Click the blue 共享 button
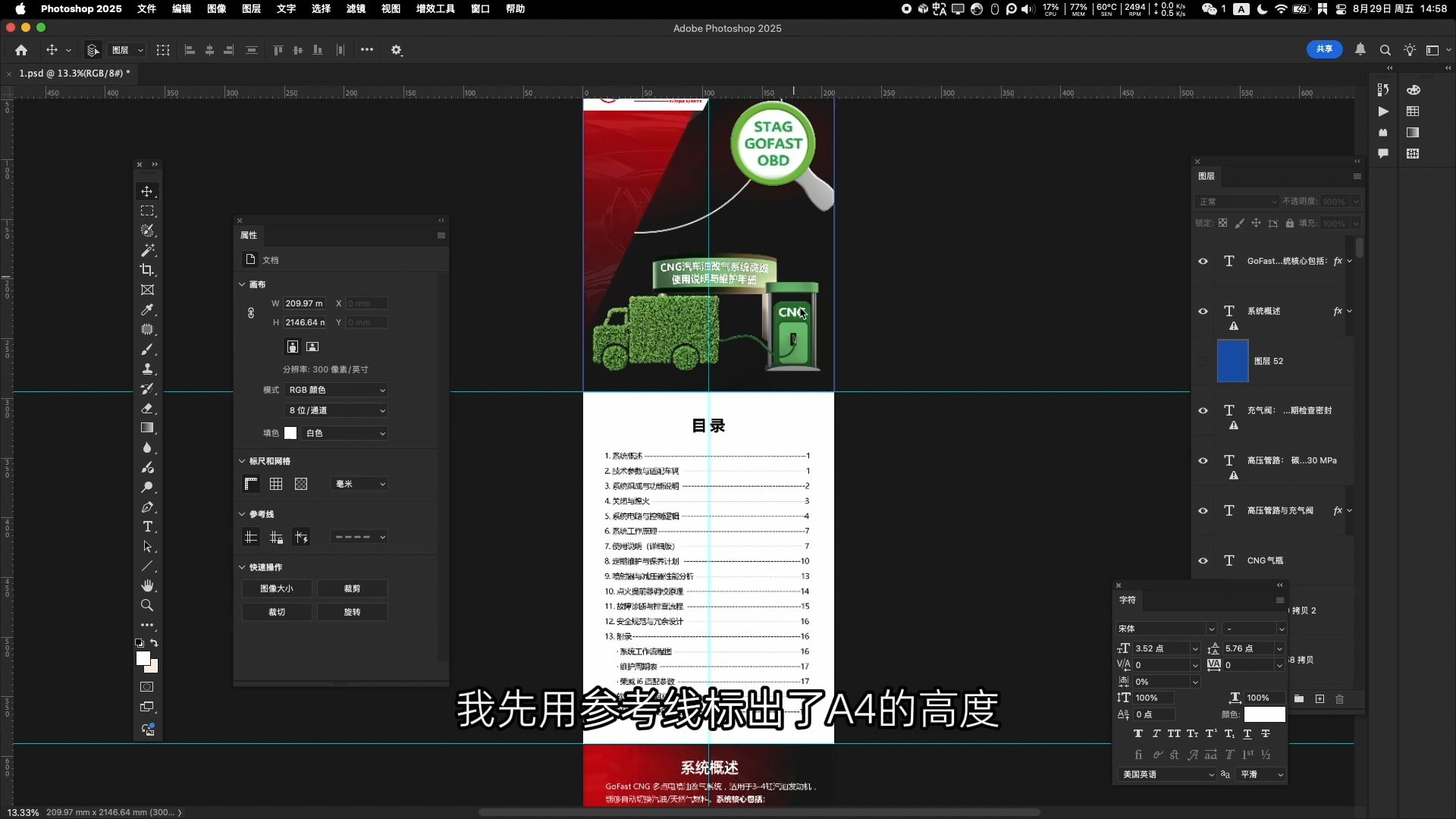Screen dimensions: 1456x819 (x=1324, y=49)
